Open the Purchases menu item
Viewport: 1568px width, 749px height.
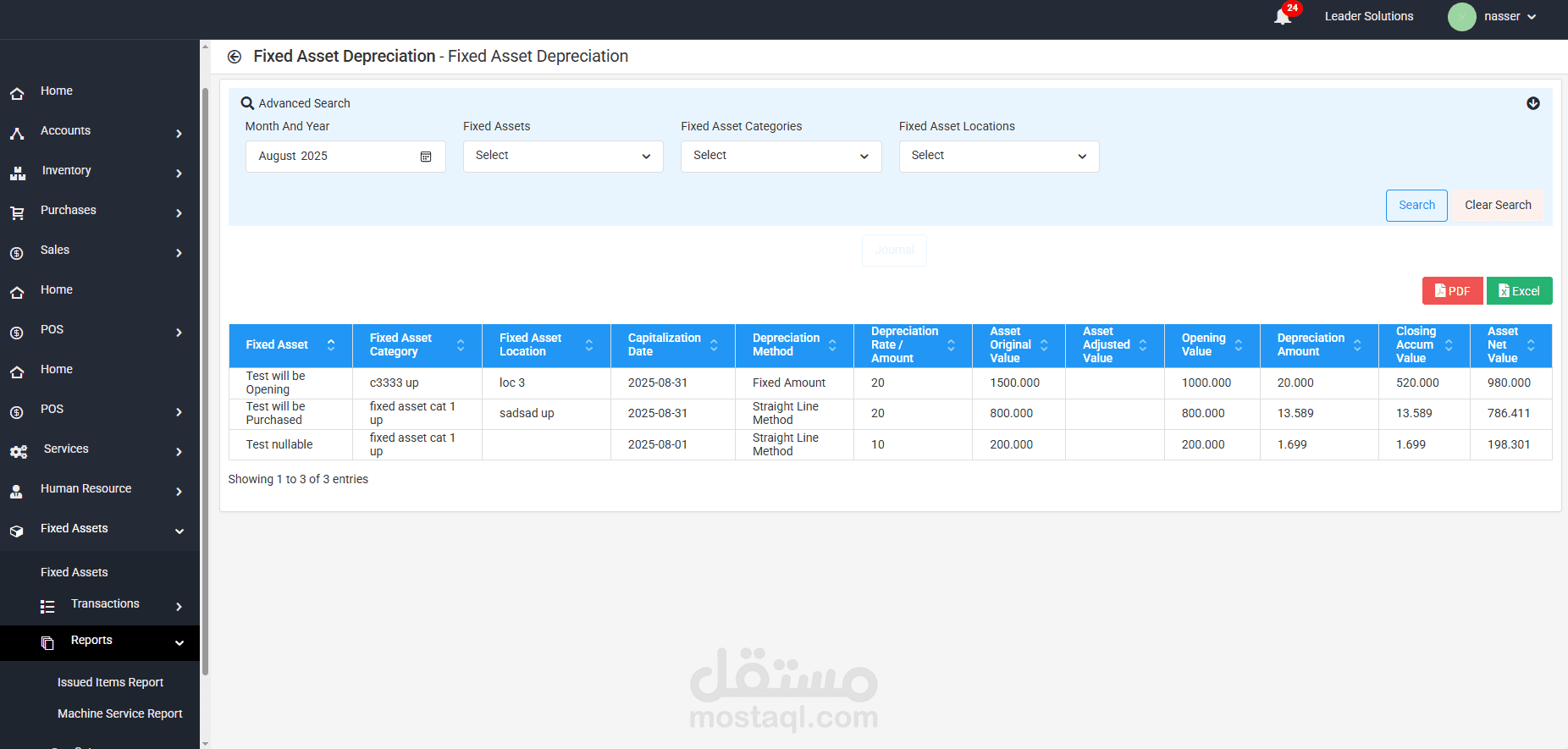point(69,210)
